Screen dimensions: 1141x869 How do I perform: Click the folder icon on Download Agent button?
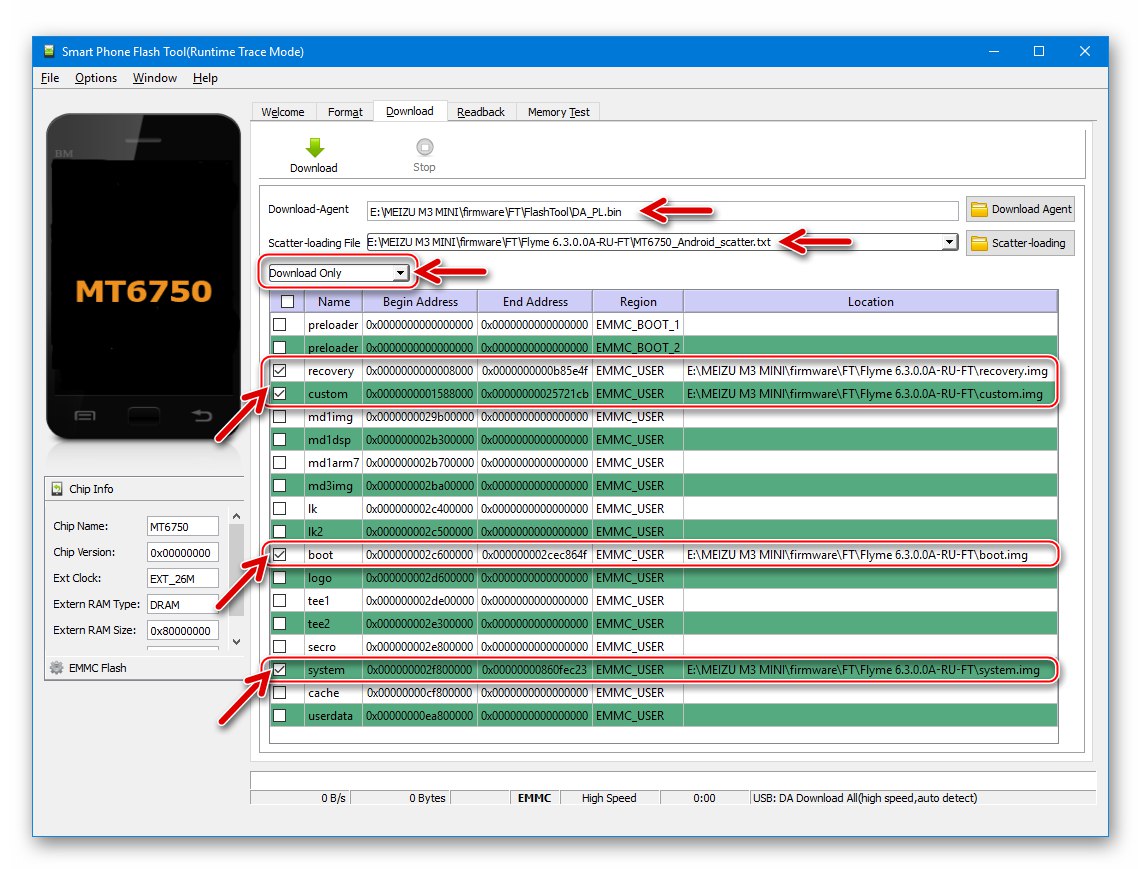click(x=980, y=208)
